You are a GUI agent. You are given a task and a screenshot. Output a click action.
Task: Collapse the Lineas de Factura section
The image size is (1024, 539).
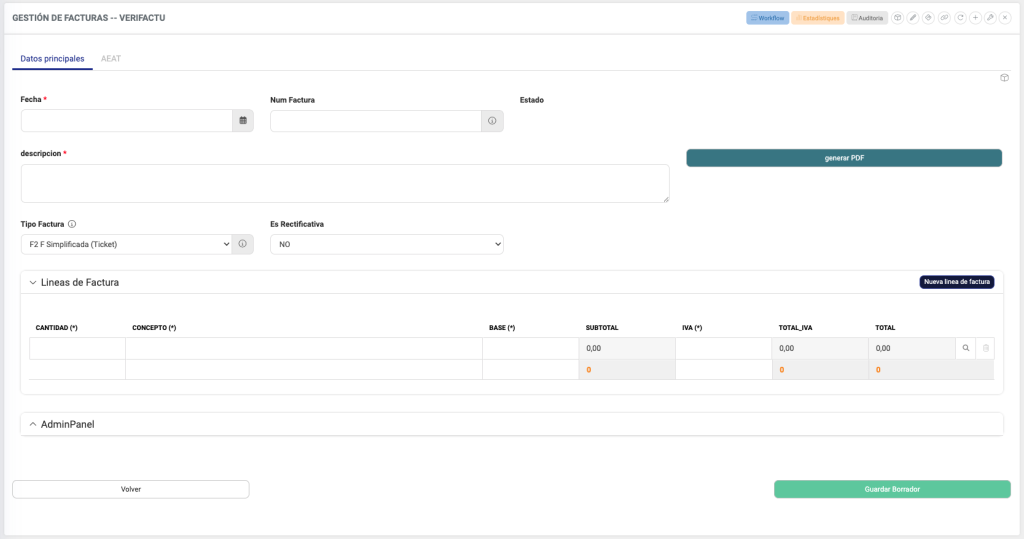(33, 283)
